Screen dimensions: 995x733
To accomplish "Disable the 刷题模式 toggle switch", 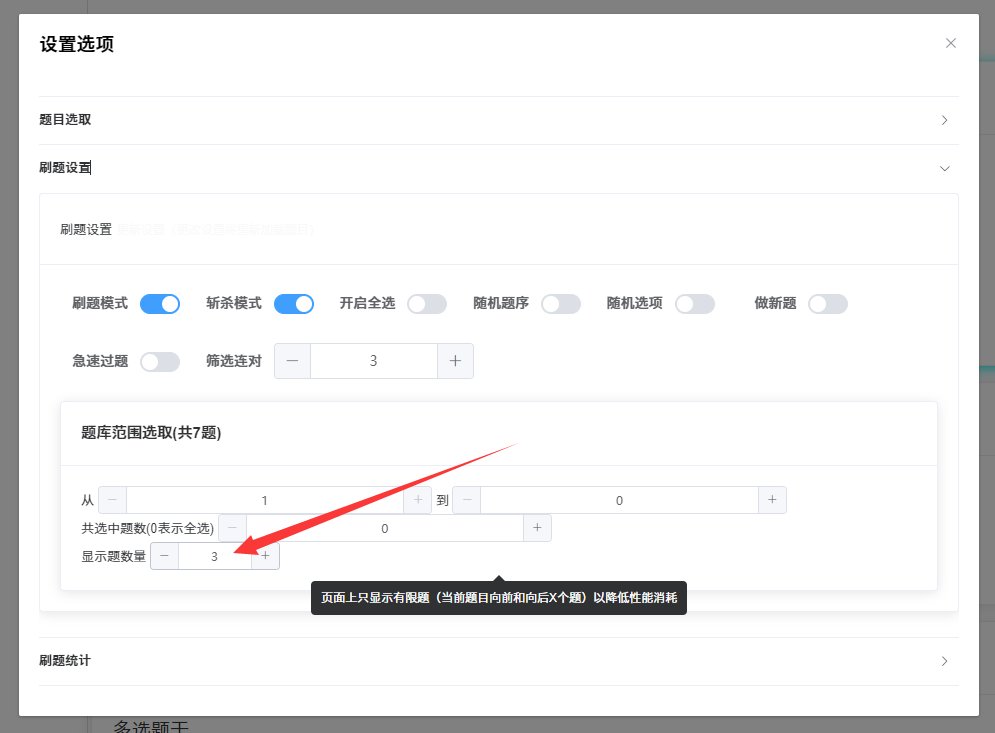I will point(160,303).
